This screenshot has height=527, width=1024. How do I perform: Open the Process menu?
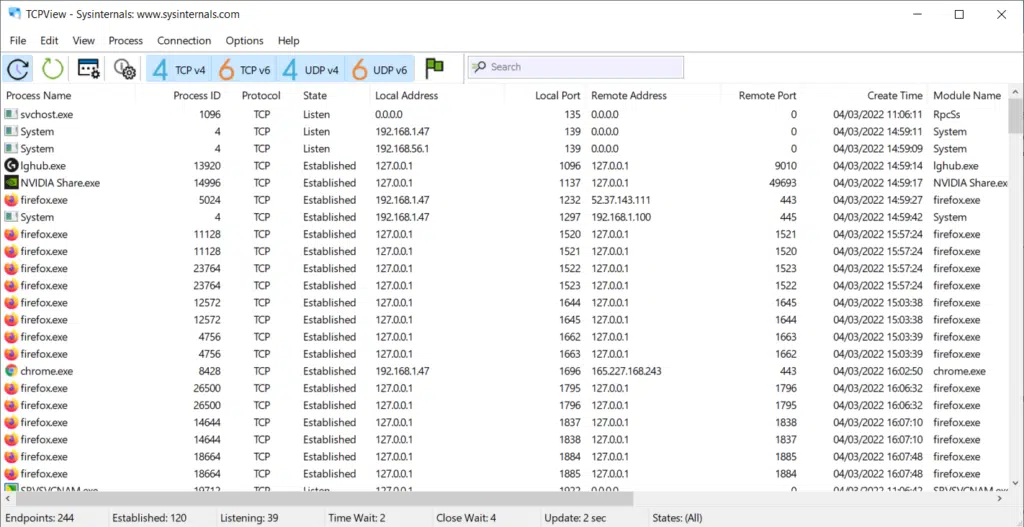125,40
